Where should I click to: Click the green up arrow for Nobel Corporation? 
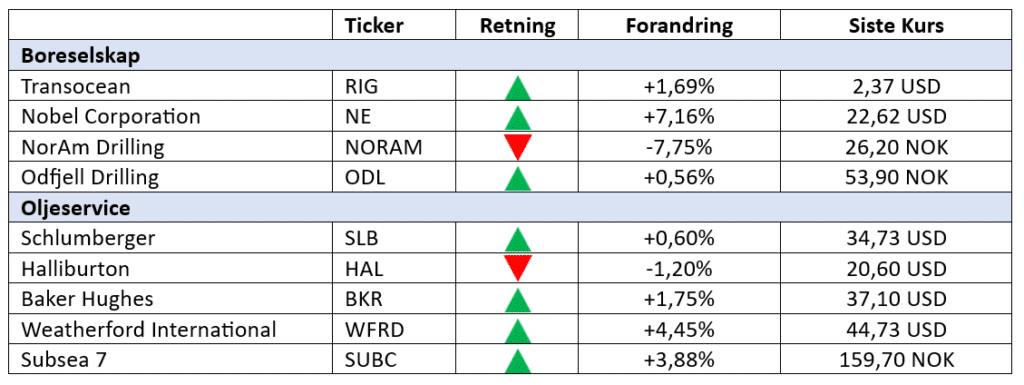(x=517, y=118)
